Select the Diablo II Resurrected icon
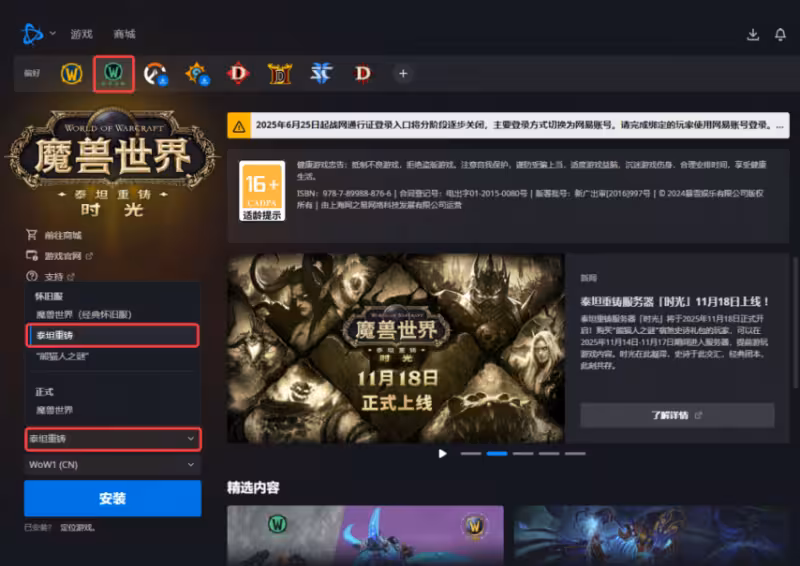 click(x=280, y=73)
